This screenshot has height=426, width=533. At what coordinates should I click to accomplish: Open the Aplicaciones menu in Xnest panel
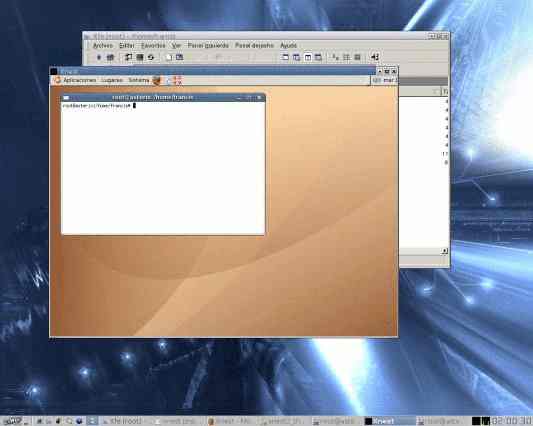pos(80,80)
